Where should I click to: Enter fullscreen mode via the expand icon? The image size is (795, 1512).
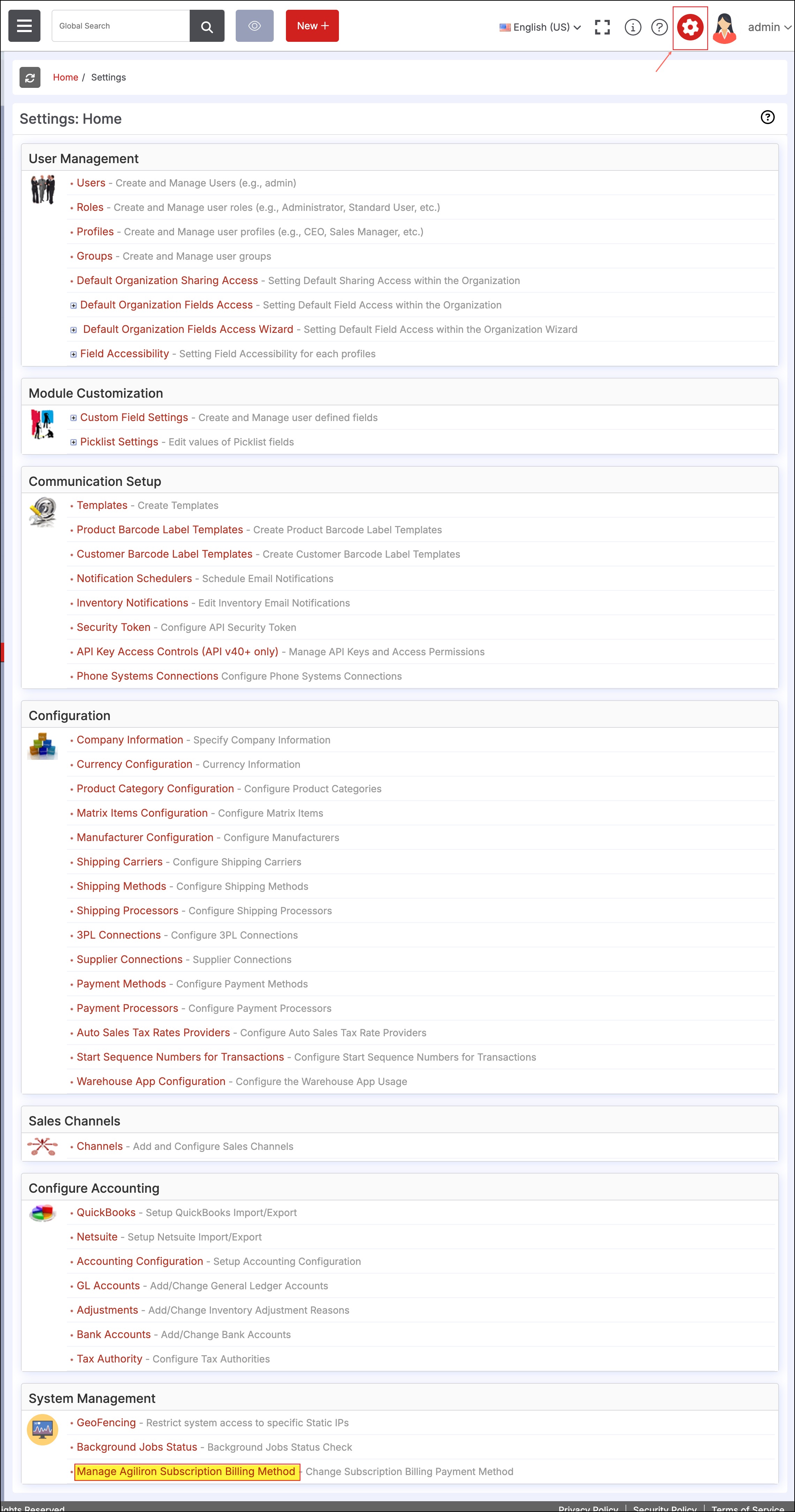602,27
